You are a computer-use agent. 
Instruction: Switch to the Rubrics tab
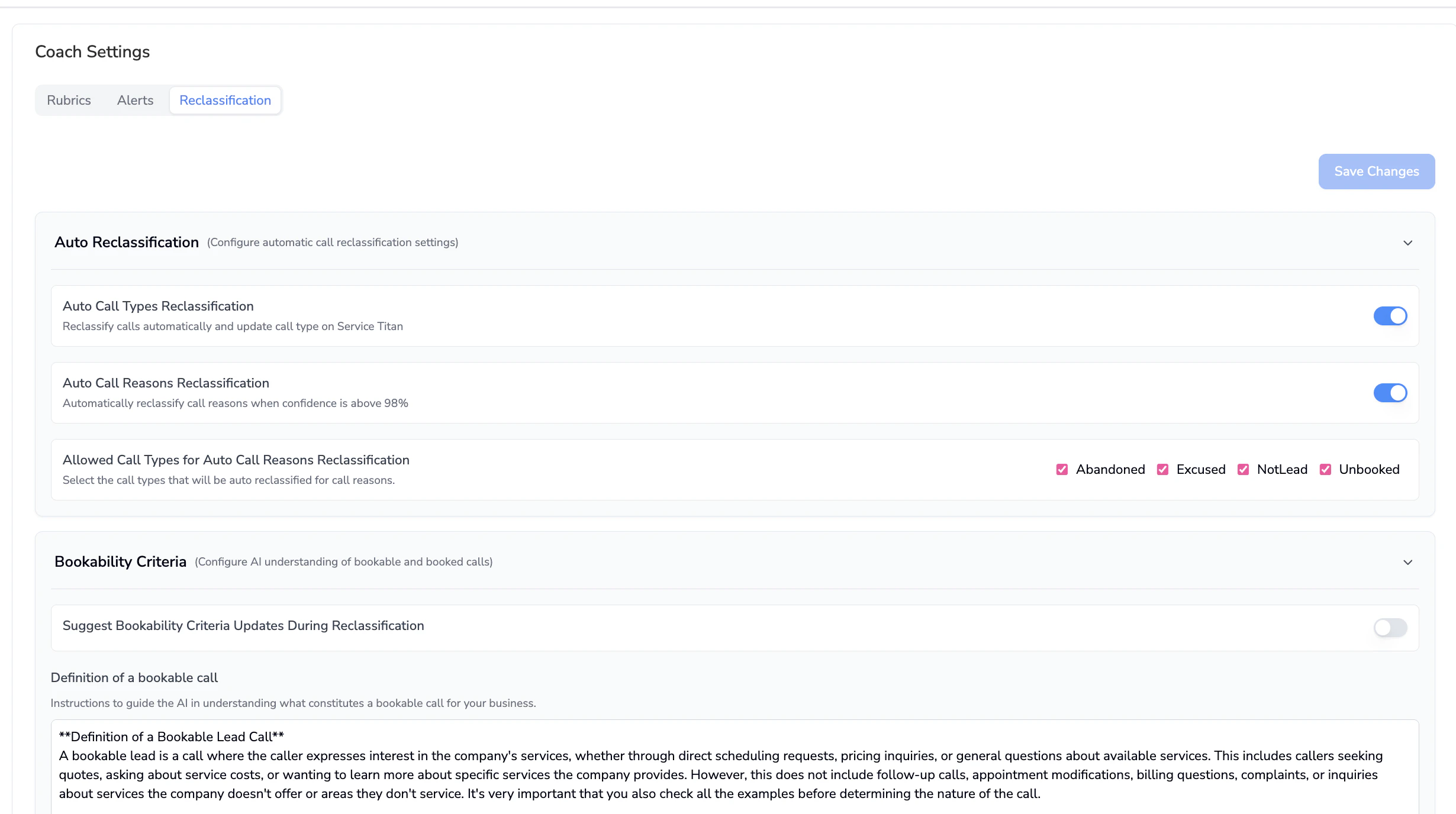coord(69,101)
